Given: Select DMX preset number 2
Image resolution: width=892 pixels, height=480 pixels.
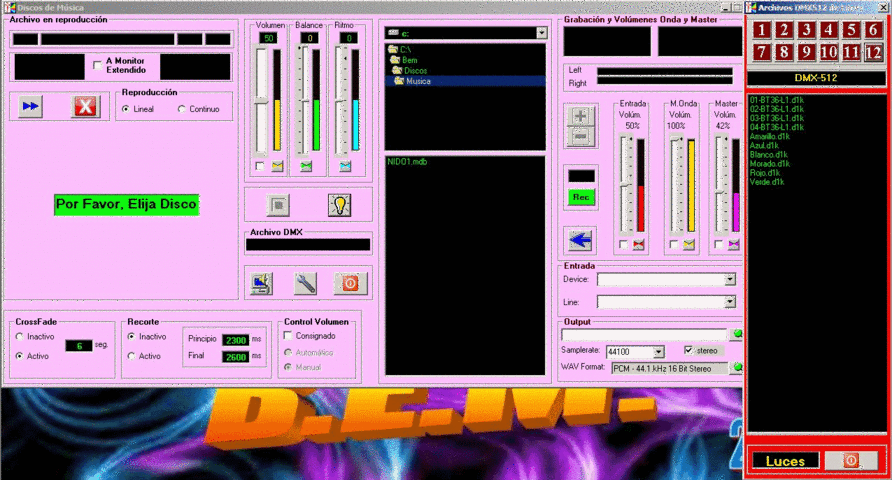Looking at the screenshot, I should click(784, 30).
